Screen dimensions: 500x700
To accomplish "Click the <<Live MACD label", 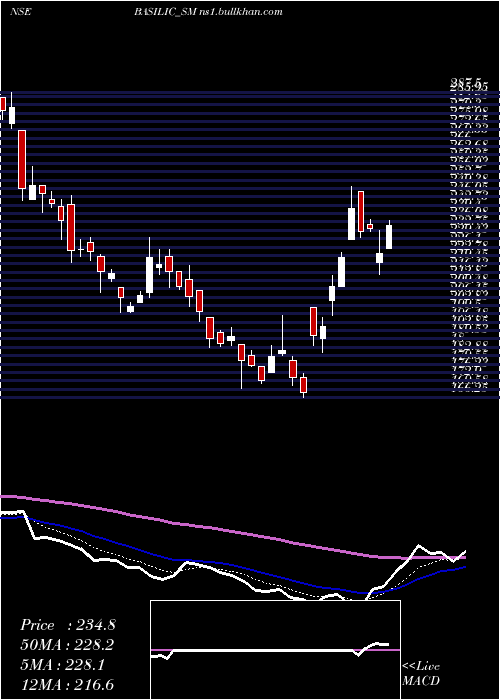I will 421,674.
